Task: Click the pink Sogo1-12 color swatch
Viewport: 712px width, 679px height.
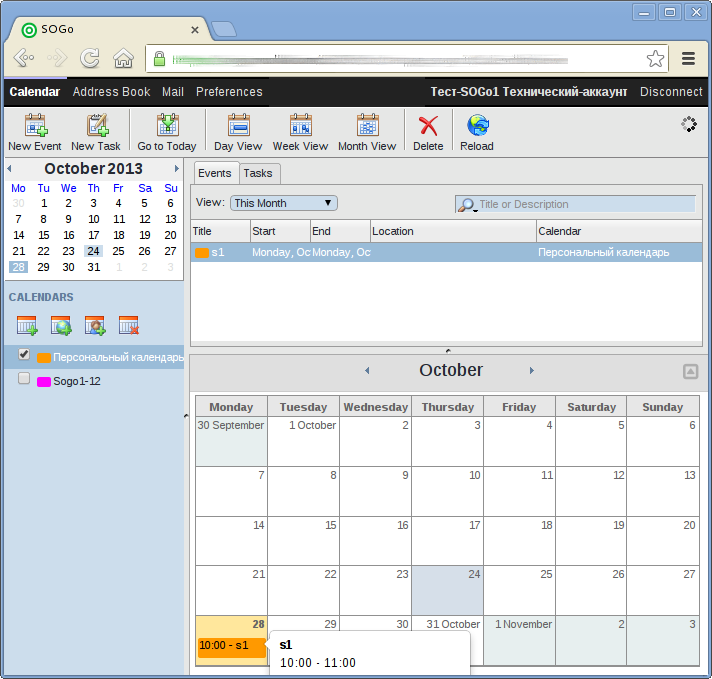Action: pyautogui.click(x=44, y=382)
